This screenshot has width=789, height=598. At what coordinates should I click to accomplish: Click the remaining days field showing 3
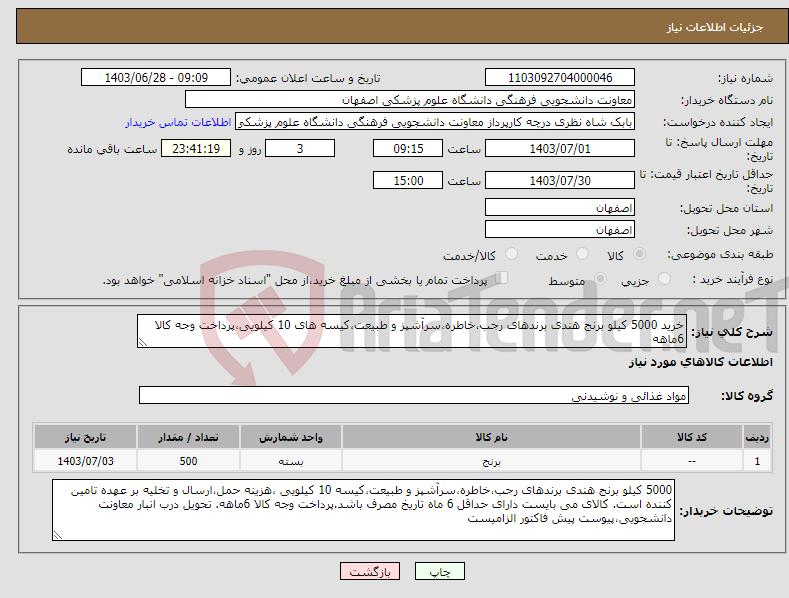(x=300, y=148)
